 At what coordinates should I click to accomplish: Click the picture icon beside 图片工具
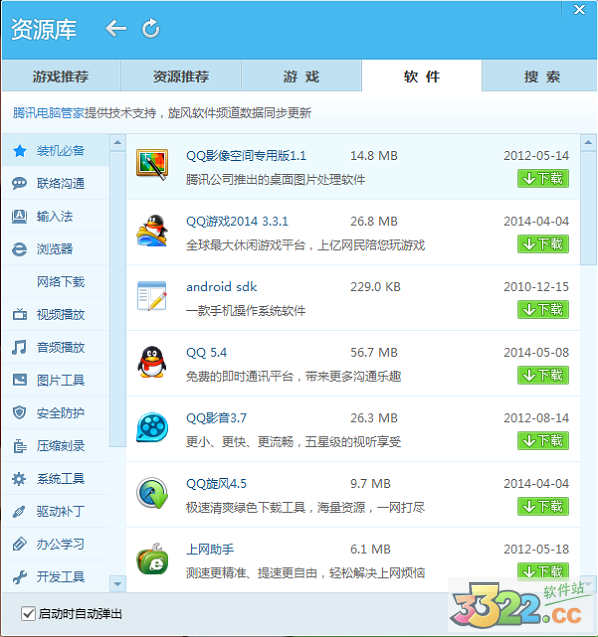coord(20,380)
